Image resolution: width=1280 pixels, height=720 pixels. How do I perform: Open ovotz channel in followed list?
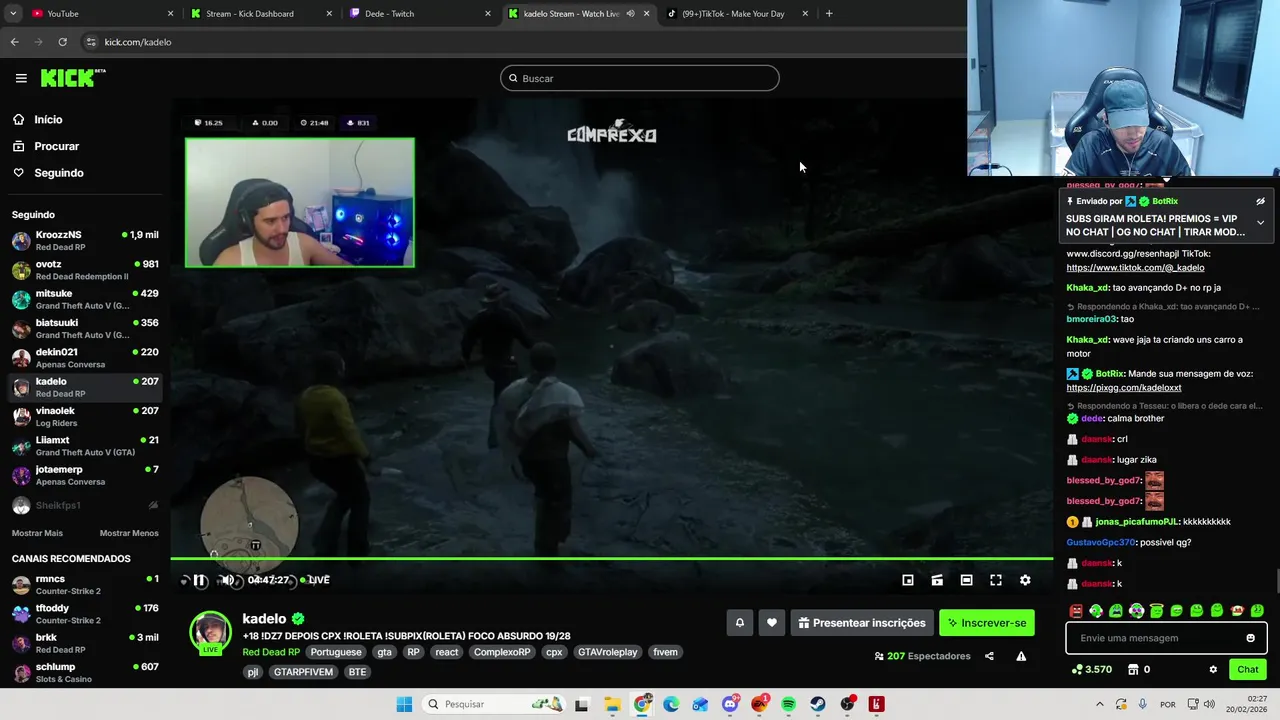[x=84, y=270]
